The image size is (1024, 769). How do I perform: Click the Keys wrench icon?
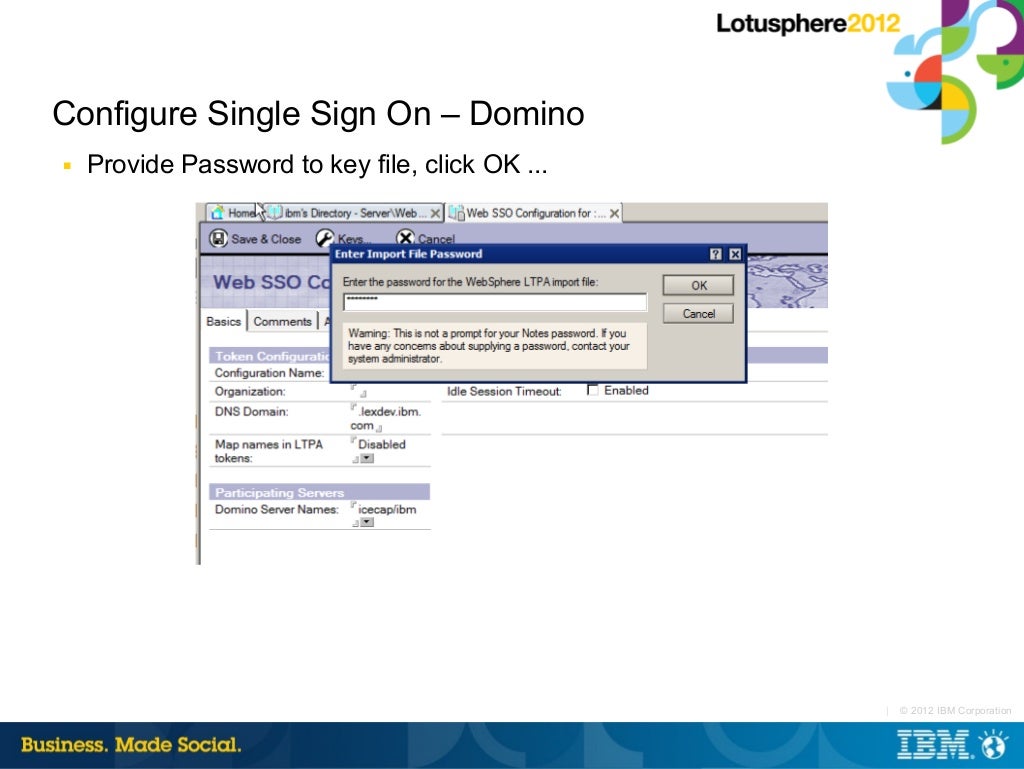tap(325, 238)
